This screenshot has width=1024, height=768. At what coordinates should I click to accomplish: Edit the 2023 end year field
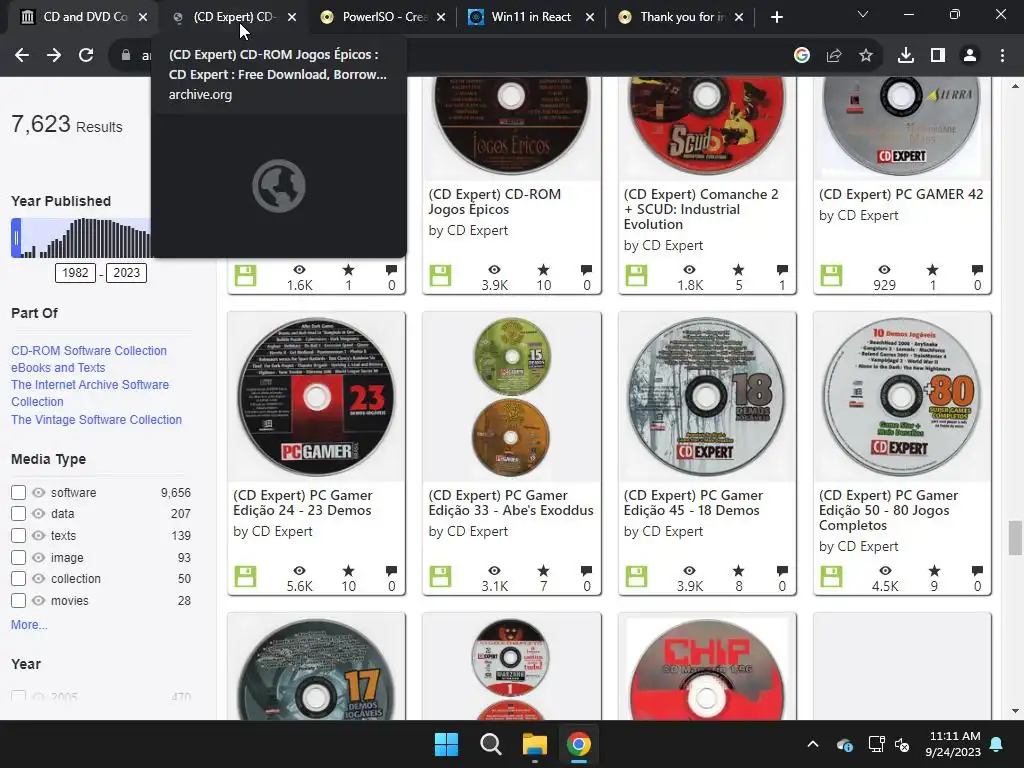point(127,272)
